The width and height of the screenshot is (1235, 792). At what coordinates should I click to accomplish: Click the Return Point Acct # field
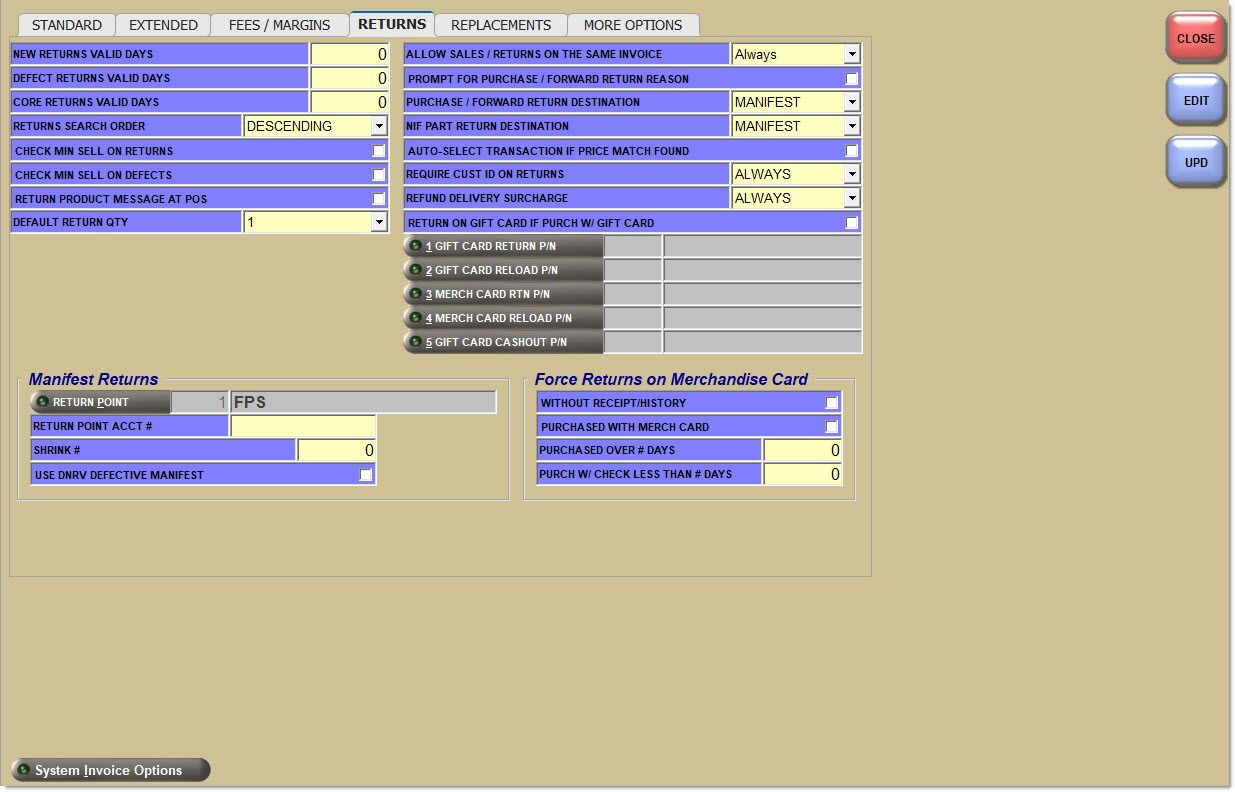point(303,427)
